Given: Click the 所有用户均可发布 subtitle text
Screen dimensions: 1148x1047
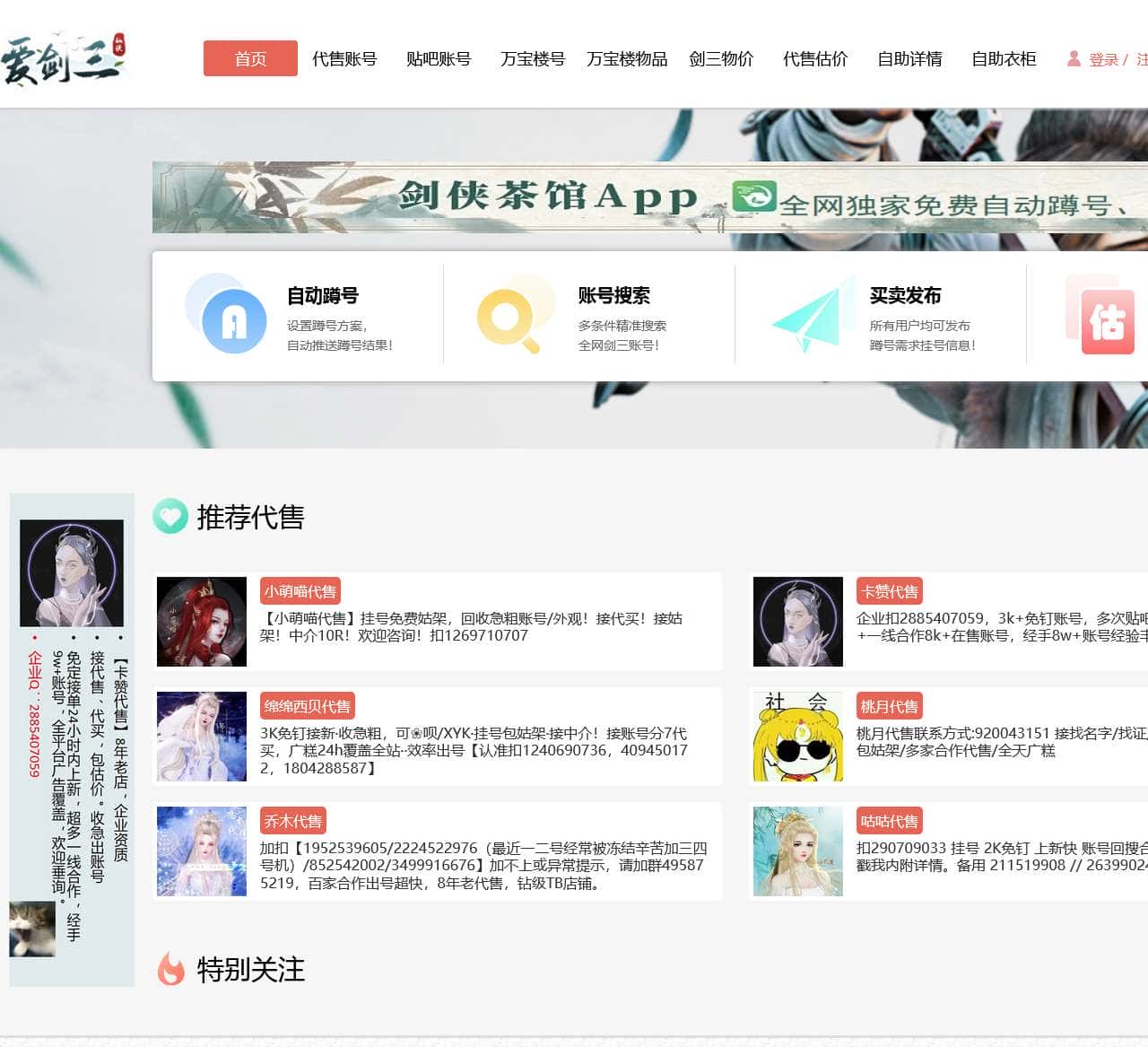Looking at the screenshot, I should click(920, 326).
